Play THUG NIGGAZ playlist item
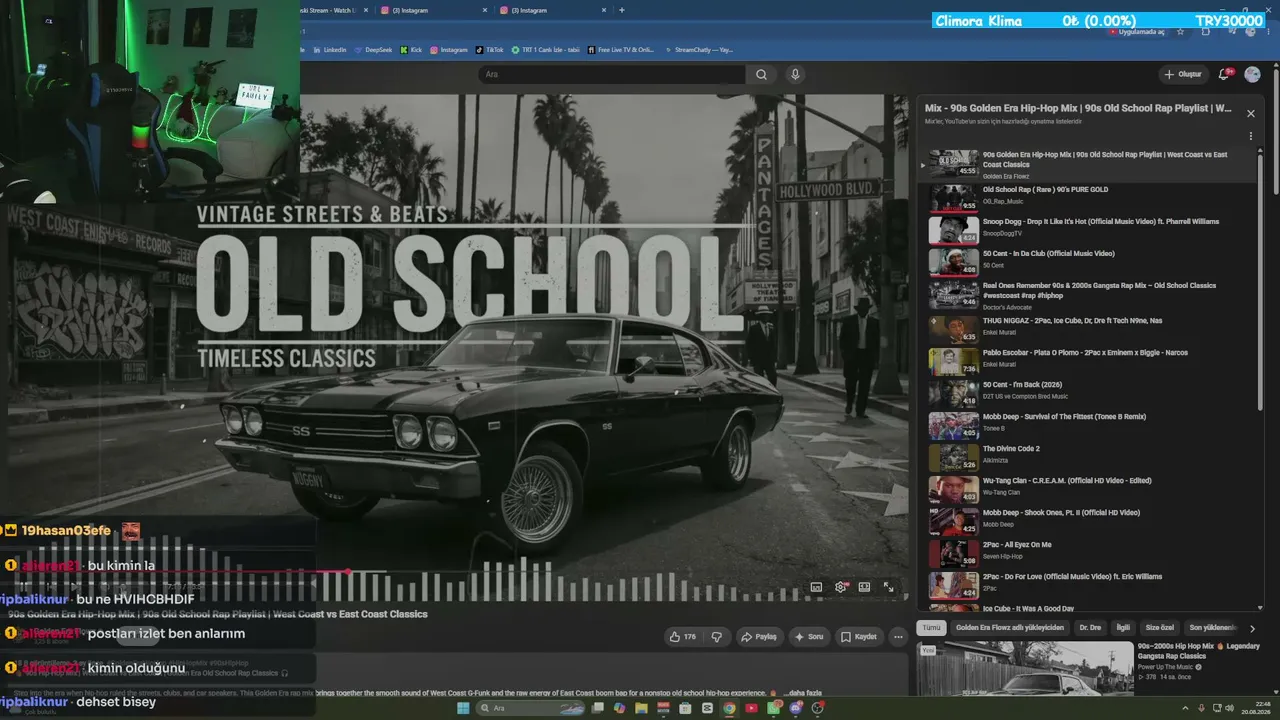Image resolution: width=1280 pixels, height=720 pixels. click(1089, 329)
